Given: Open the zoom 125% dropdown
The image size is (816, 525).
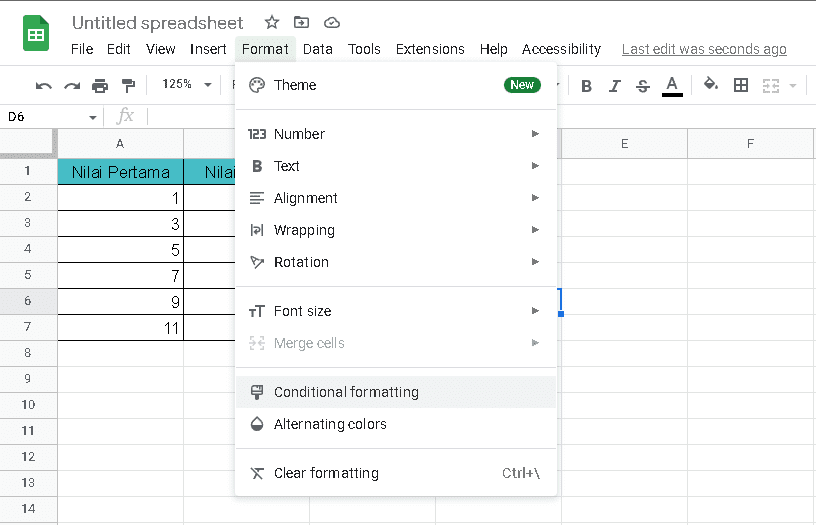Looking at the screenshot, I should [x=186, y=84].
